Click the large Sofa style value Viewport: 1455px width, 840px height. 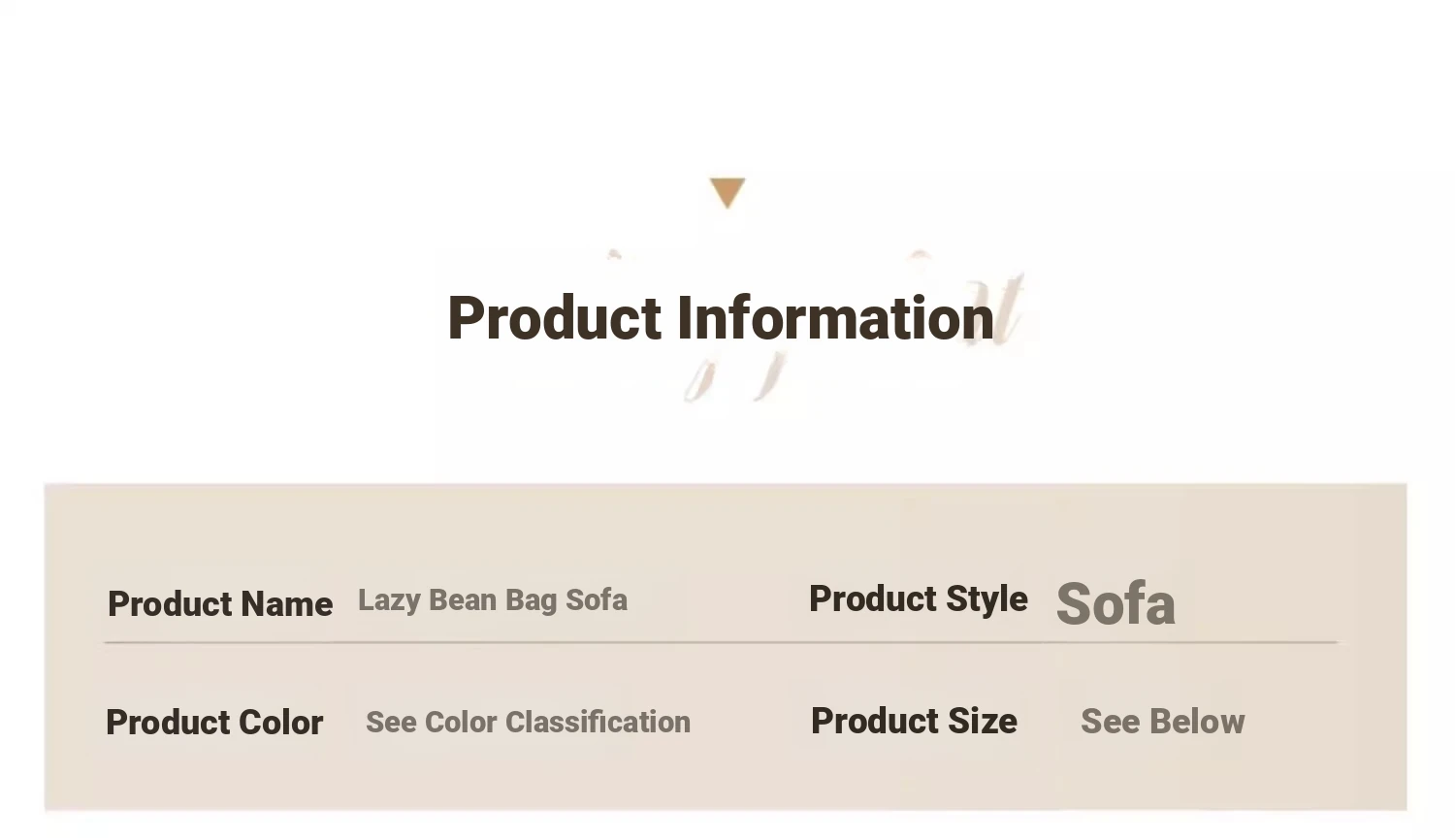click(1115, 603)
